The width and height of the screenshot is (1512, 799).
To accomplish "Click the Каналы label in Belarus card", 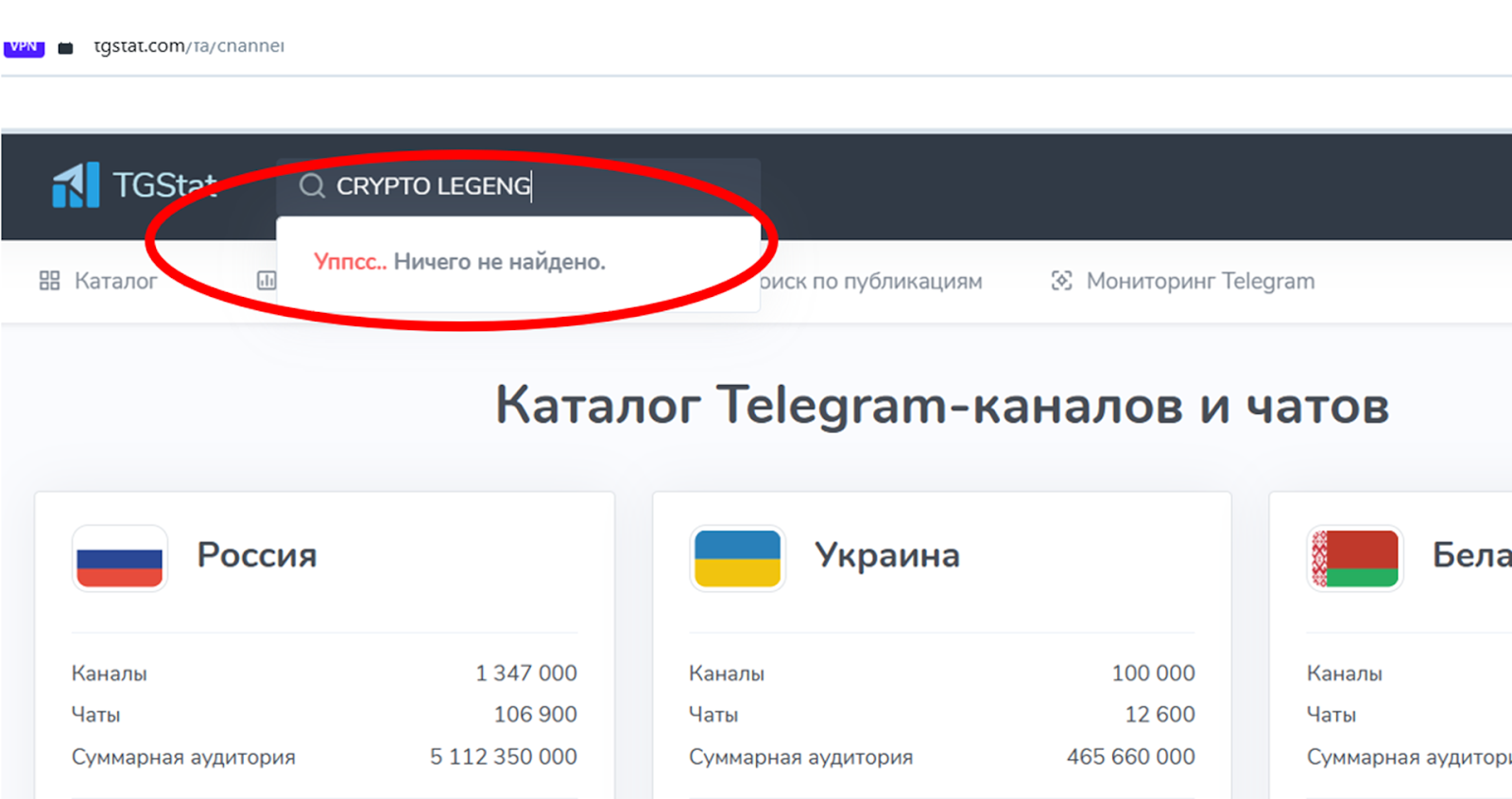I will (1345, 674).
